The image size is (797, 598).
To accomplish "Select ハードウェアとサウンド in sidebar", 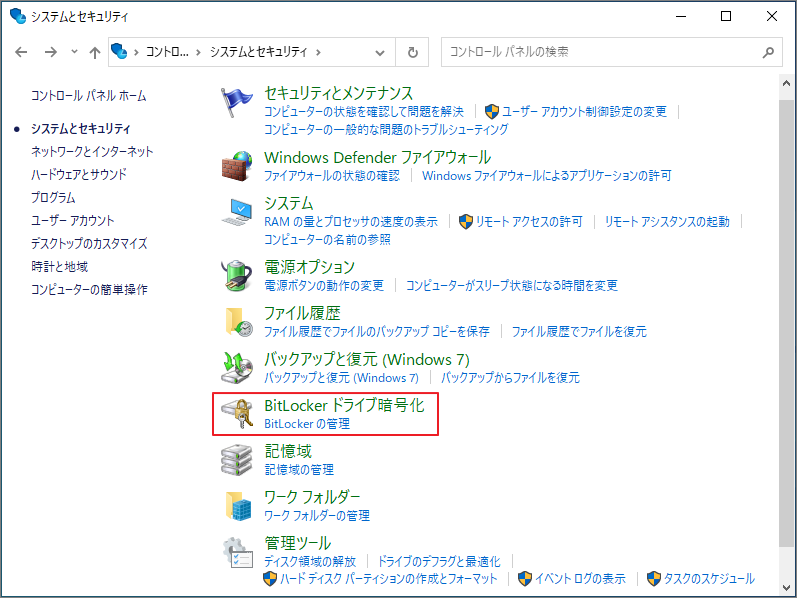I will click(79, 174).
